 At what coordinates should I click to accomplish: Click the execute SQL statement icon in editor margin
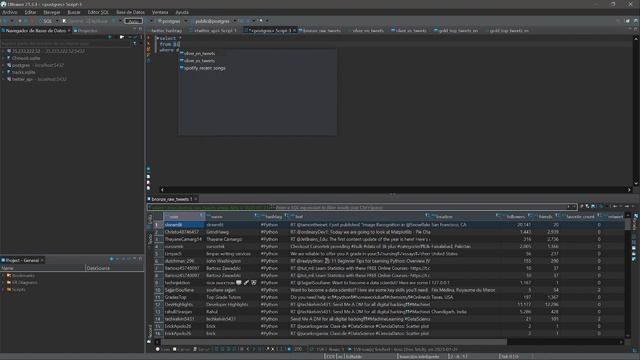[149, 38]
